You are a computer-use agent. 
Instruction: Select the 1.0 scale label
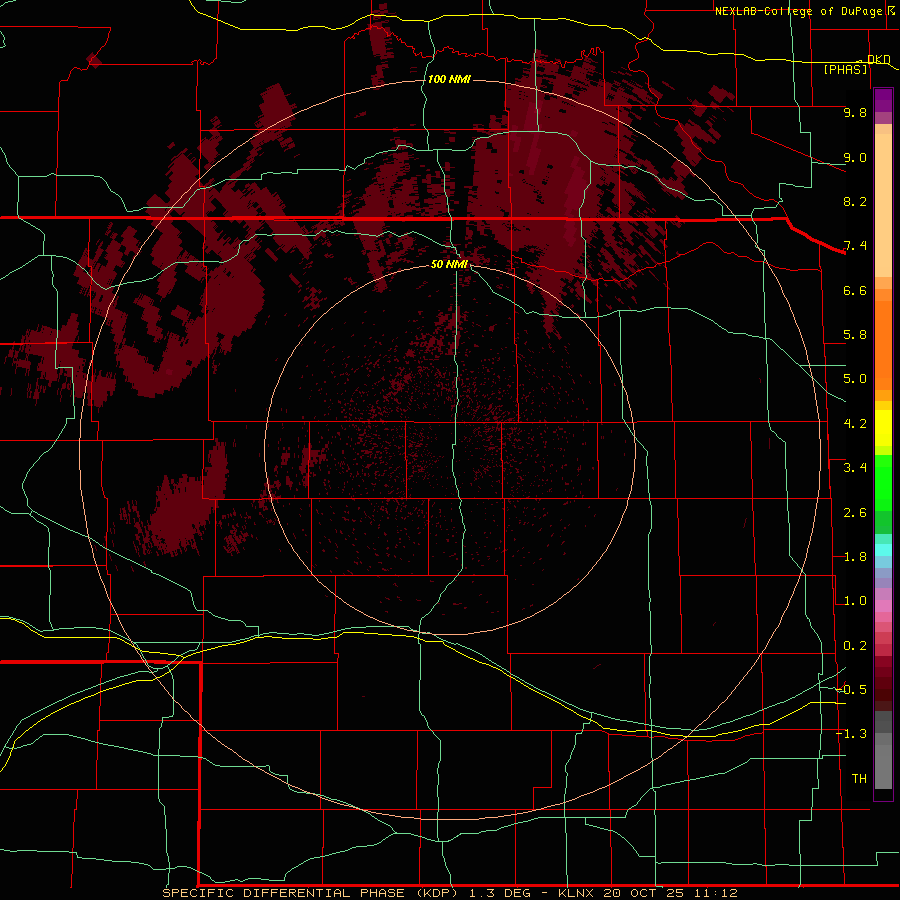855,601
